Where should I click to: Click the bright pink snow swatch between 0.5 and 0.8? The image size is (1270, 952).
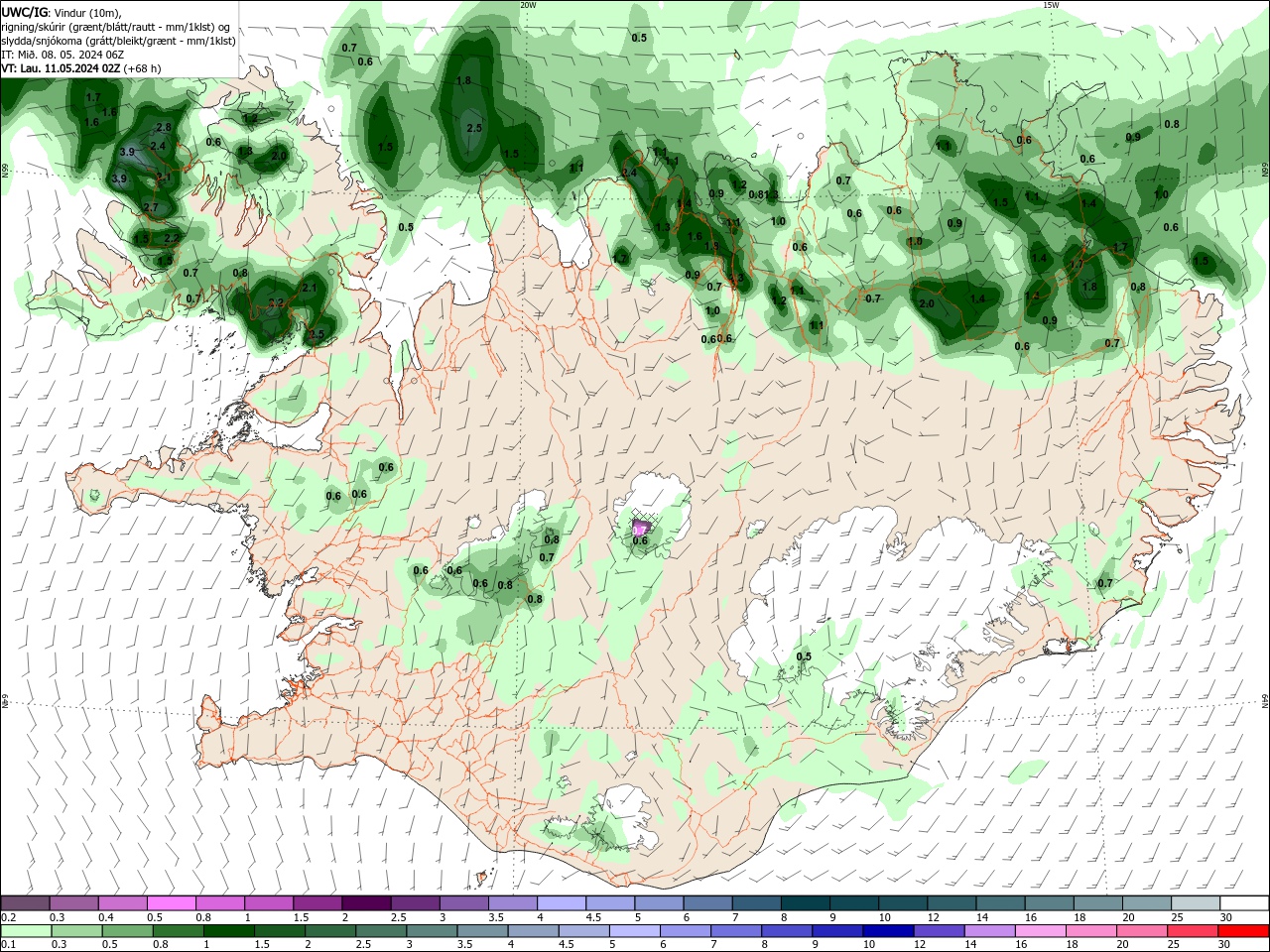point(172,903)
